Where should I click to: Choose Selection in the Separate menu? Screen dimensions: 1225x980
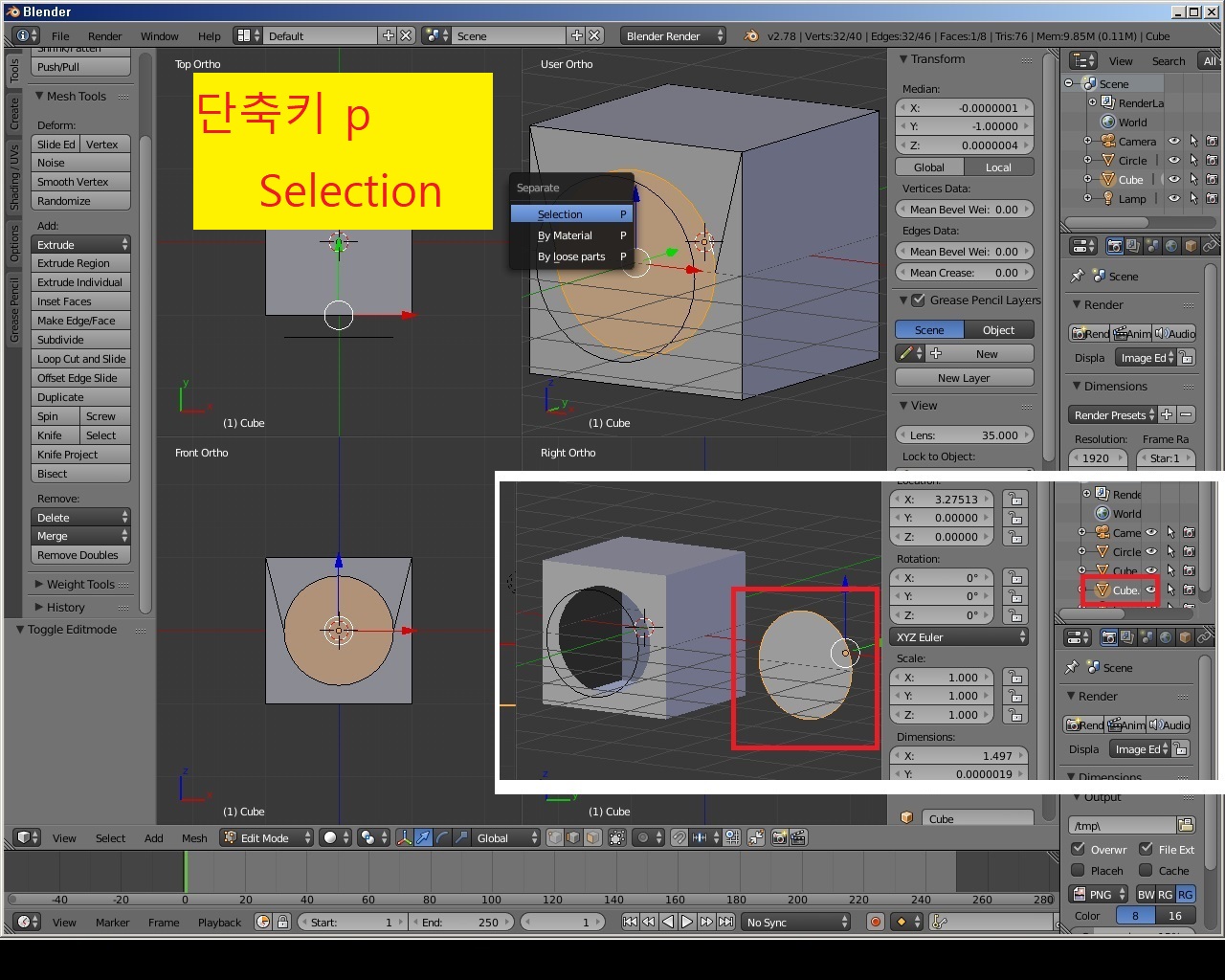(x=571, y=214)
